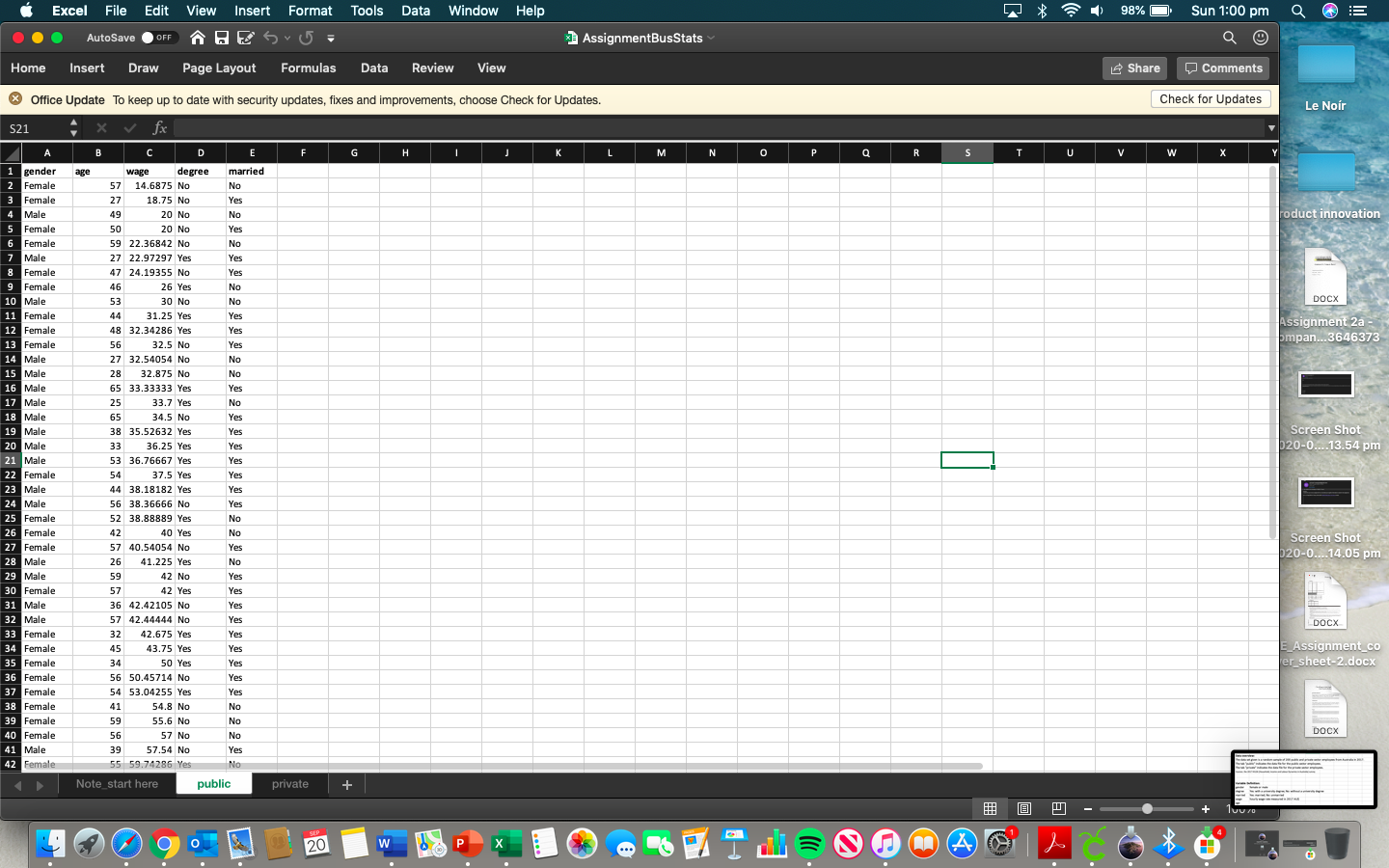1389x868 pixels.
Task: Search the workbook with the magnifier icon
Action: coord(1229,38)
